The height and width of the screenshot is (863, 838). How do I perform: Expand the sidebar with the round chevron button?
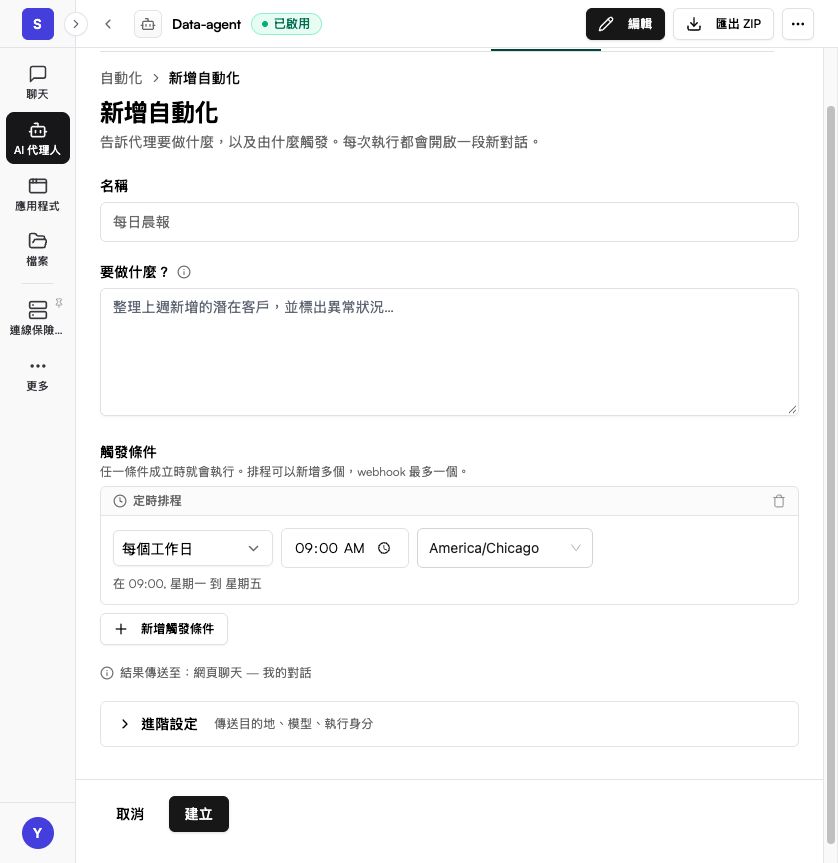[76, 24]
